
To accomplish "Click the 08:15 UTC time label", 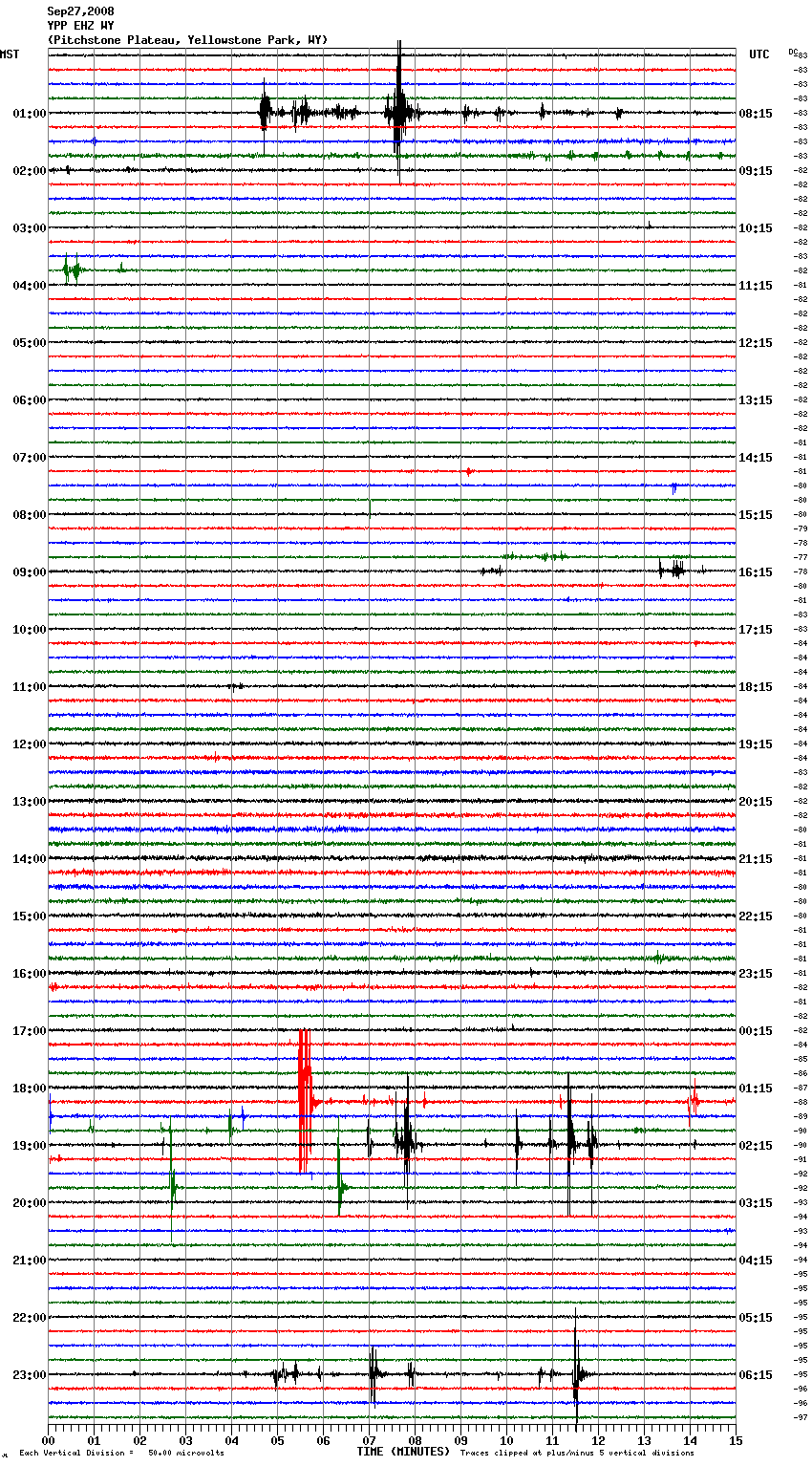I will [756, 114].
